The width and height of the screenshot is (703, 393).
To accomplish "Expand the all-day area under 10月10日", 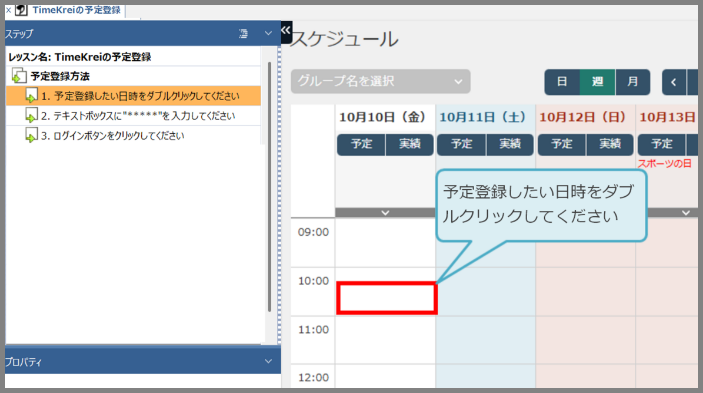I will click(385, 213).
